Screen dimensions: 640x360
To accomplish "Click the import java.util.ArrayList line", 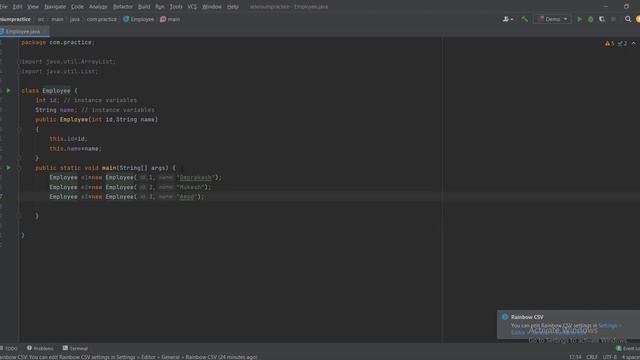I will click(x=68, y=62).
